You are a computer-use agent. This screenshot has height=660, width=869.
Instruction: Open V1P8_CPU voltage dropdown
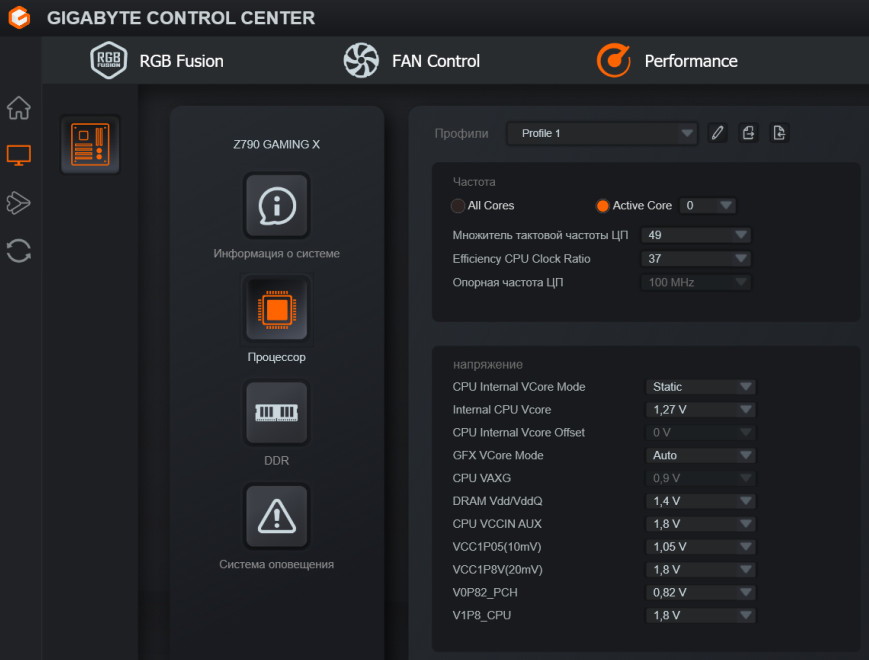pos(701,615)
